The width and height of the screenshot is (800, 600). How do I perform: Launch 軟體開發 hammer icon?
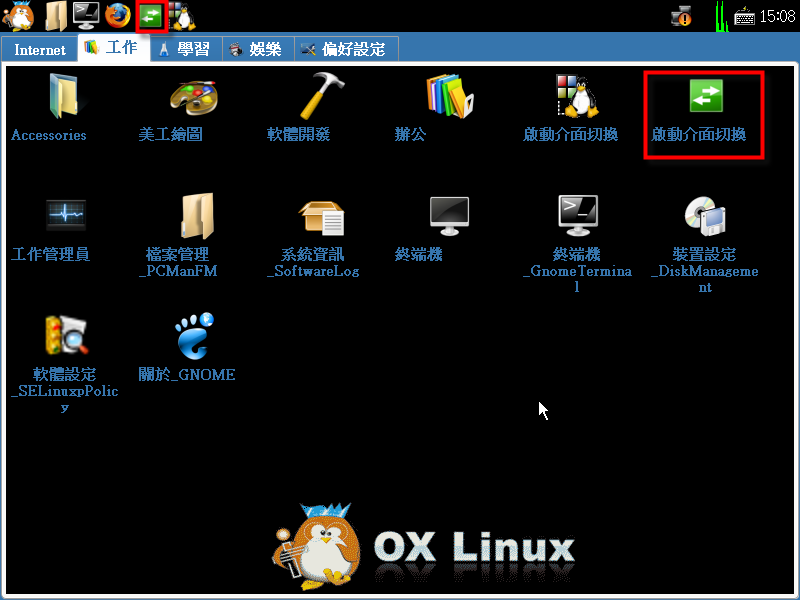(320, 99)
